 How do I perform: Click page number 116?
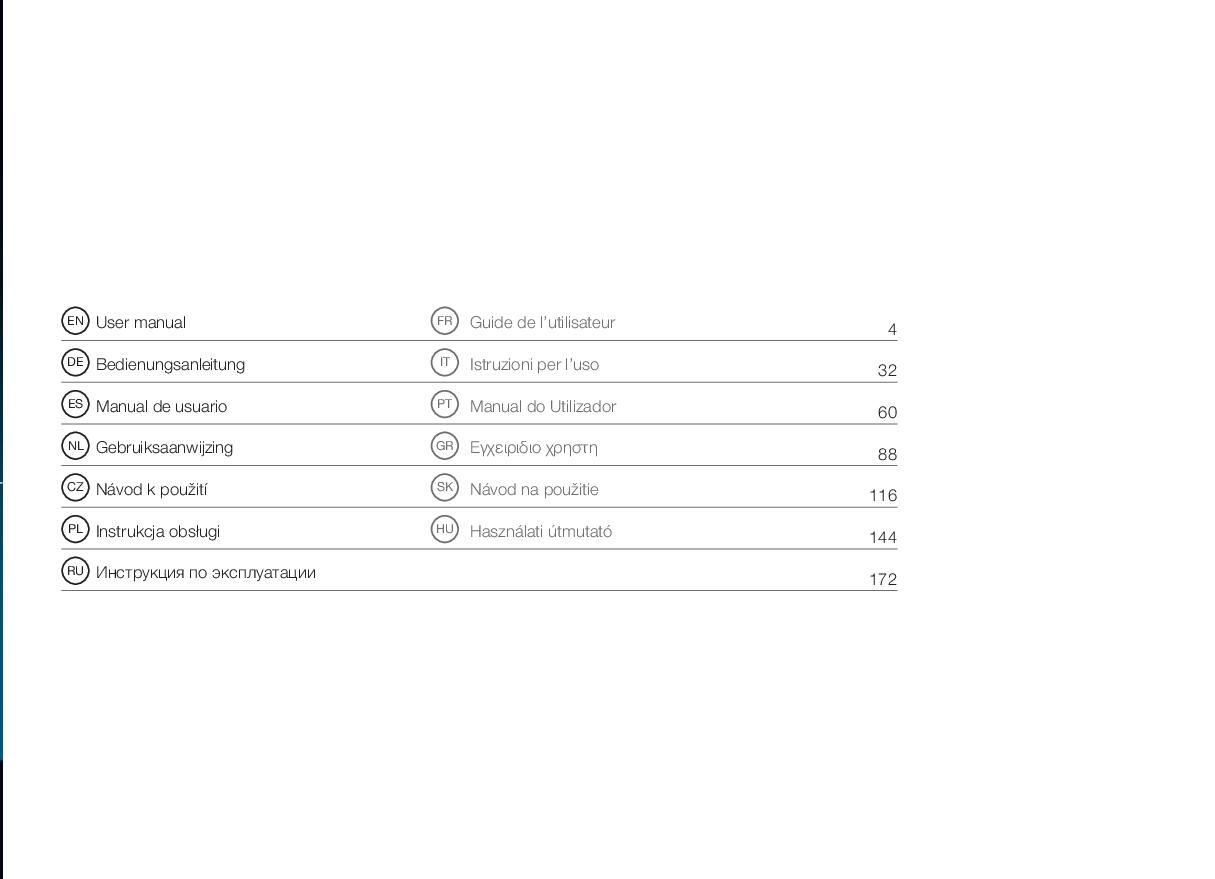click(883, 496)
